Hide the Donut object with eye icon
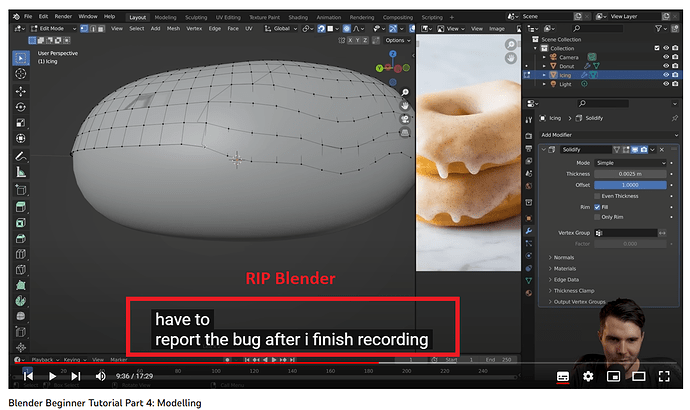 click(666, 66)
